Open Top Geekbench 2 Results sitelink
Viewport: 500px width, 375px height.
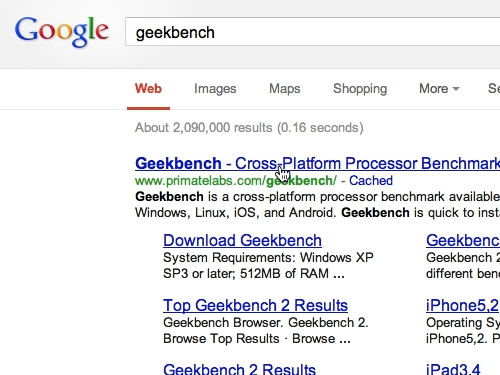[255, 305]
